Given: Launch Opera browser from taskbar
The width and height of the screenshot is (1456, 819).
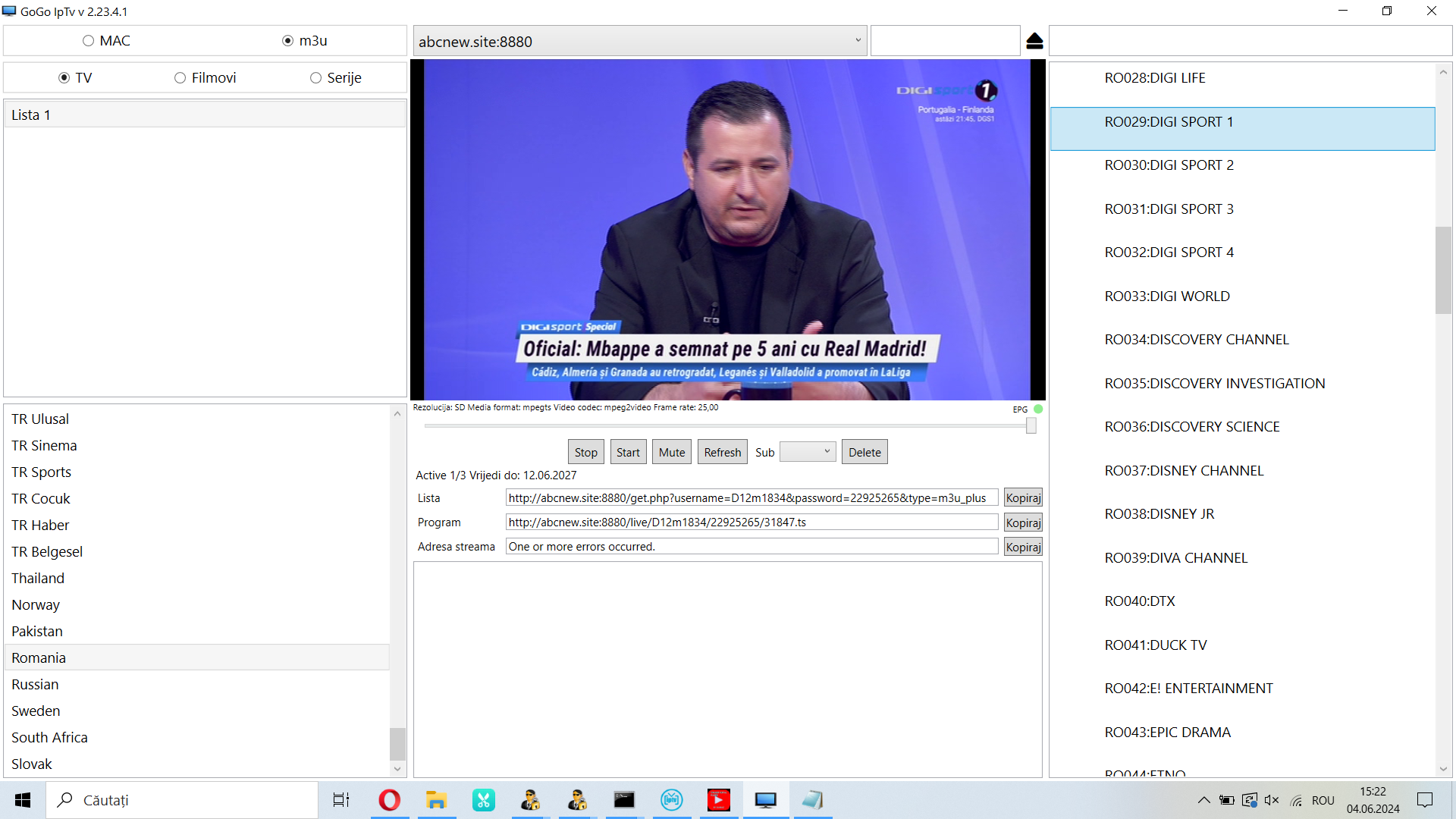Looking at the screenshot, I should coord(389,800).
